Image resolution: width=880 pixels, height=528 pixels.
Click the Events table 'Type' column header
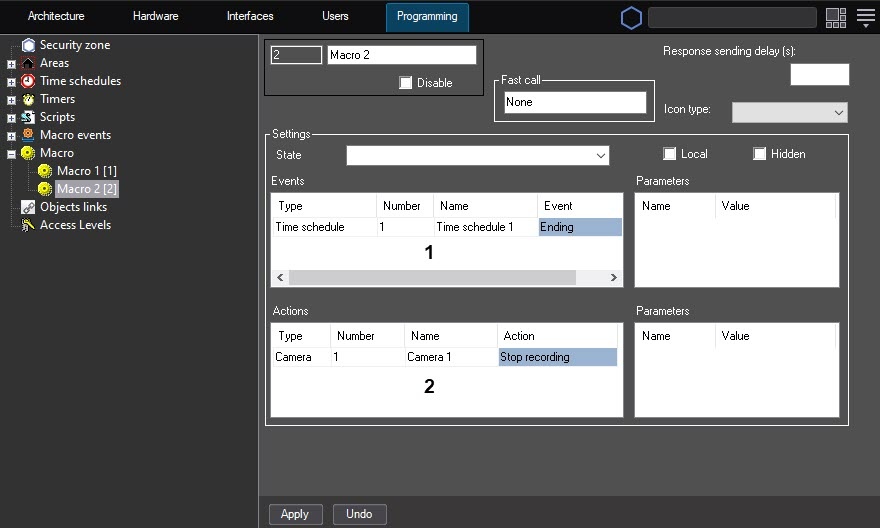tap(324, 206)
